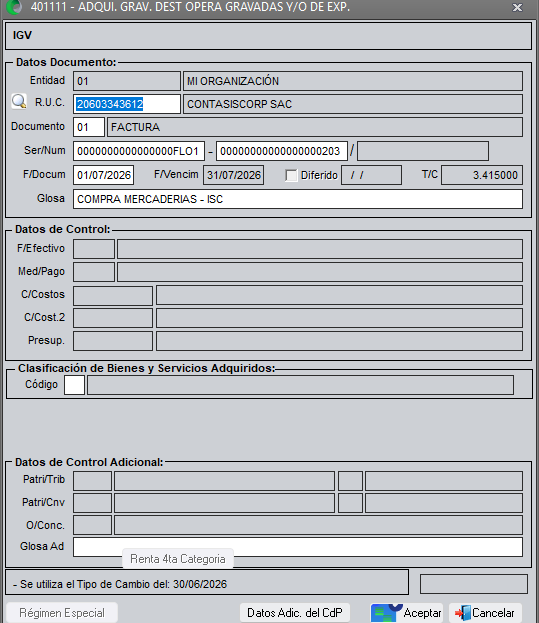Close the 401111 dialog window
This screenshot has height=623, width=539.
tap(517, 8)
